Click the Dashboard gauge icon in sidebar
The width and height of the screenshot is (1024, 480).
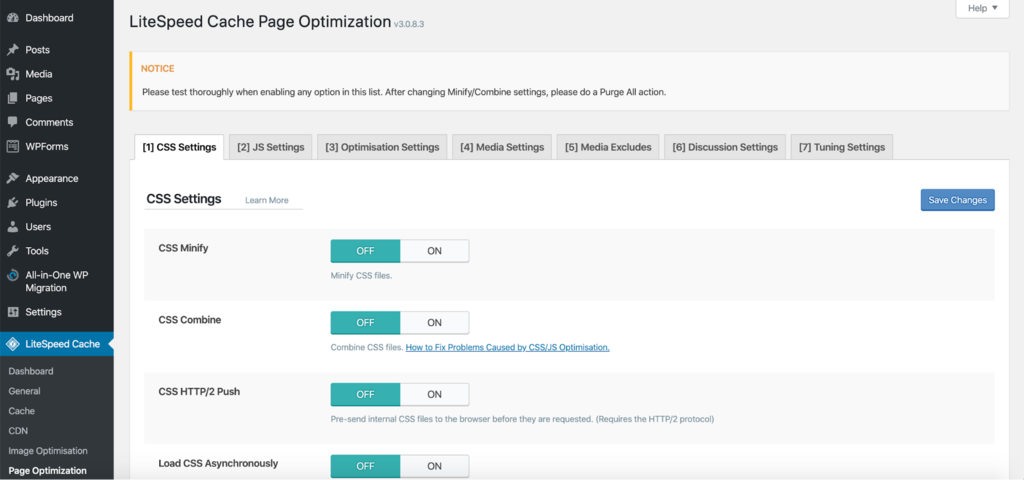(12, 18)
